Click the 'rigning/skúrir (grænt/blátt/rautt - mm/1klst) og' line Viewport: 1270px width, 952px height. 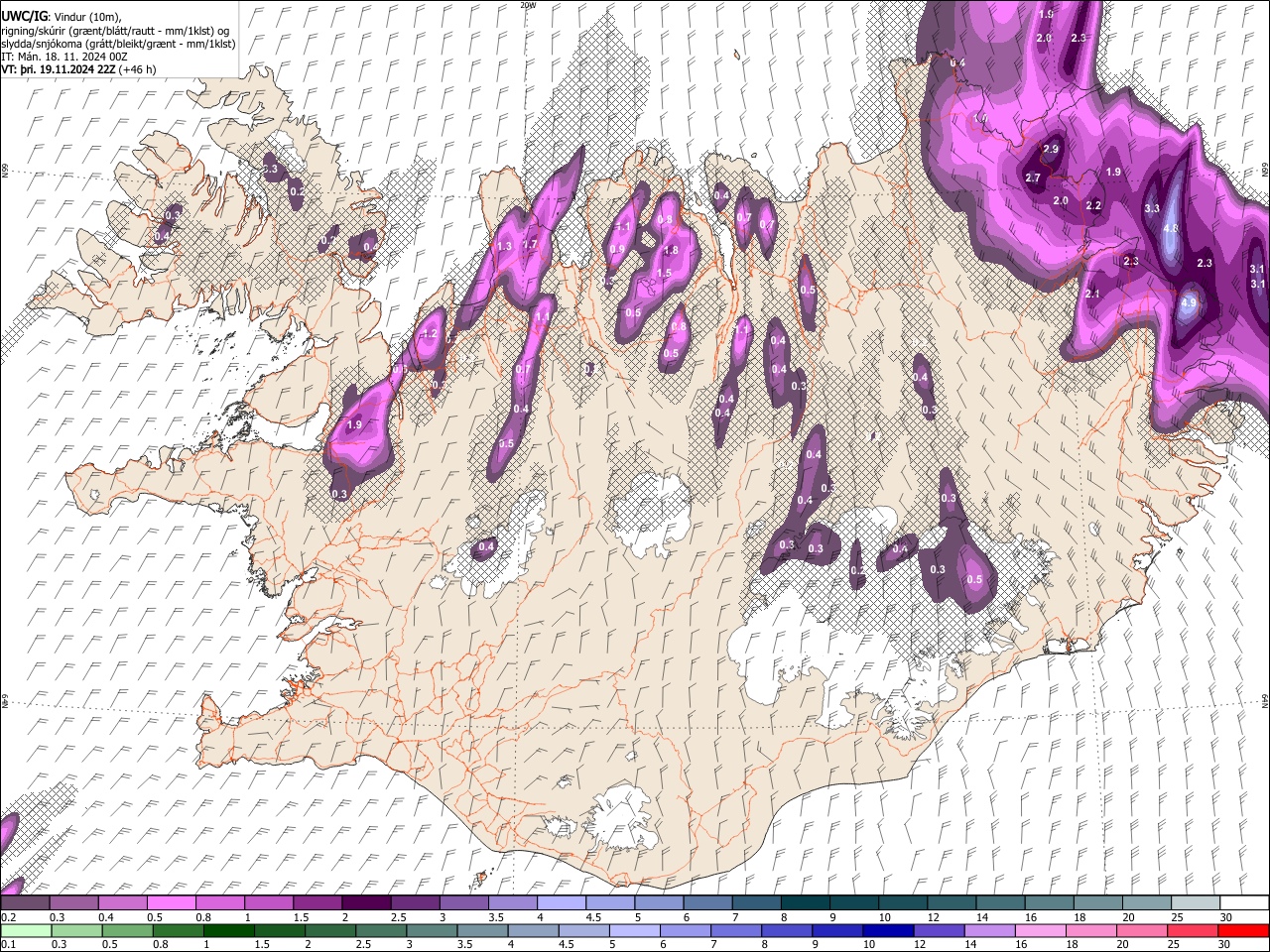click(116, 30)
